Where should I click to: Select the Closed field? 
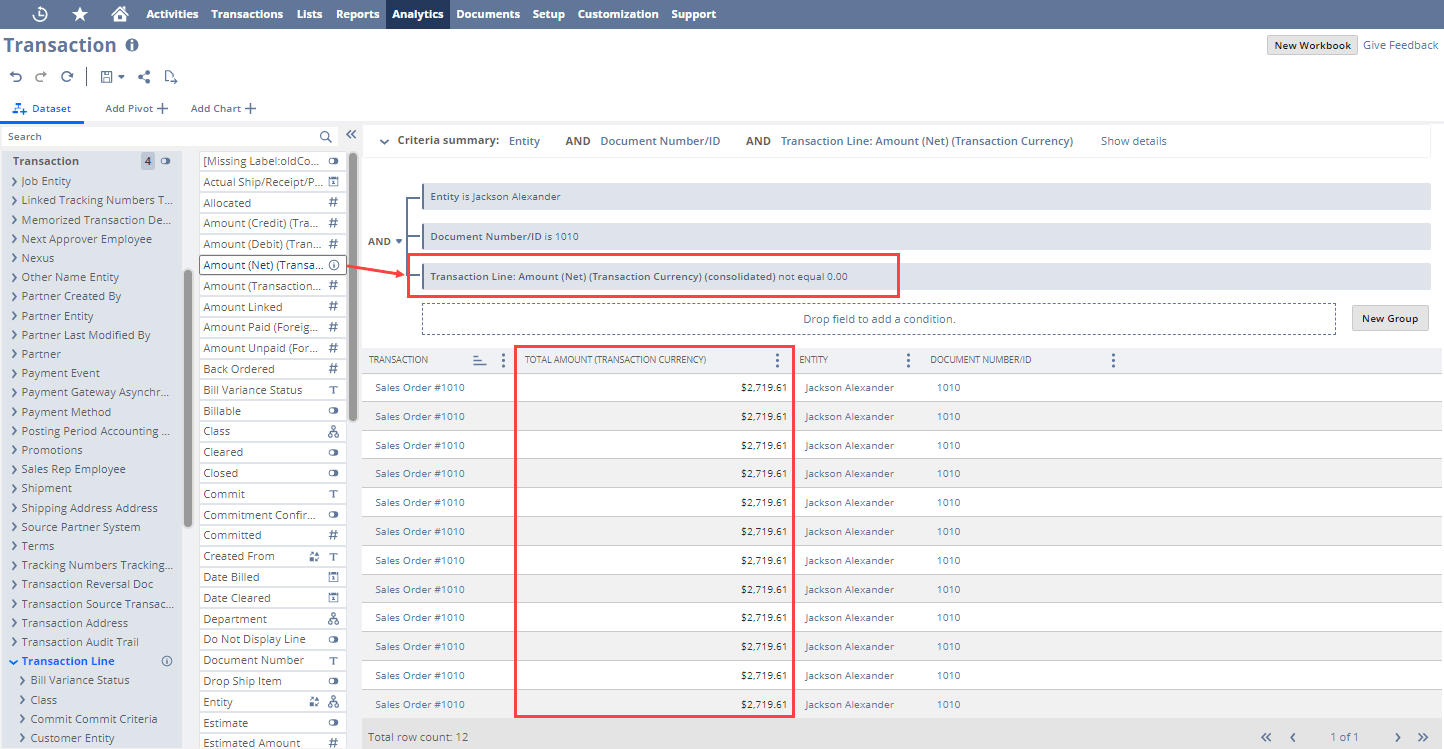coord(273,473)
